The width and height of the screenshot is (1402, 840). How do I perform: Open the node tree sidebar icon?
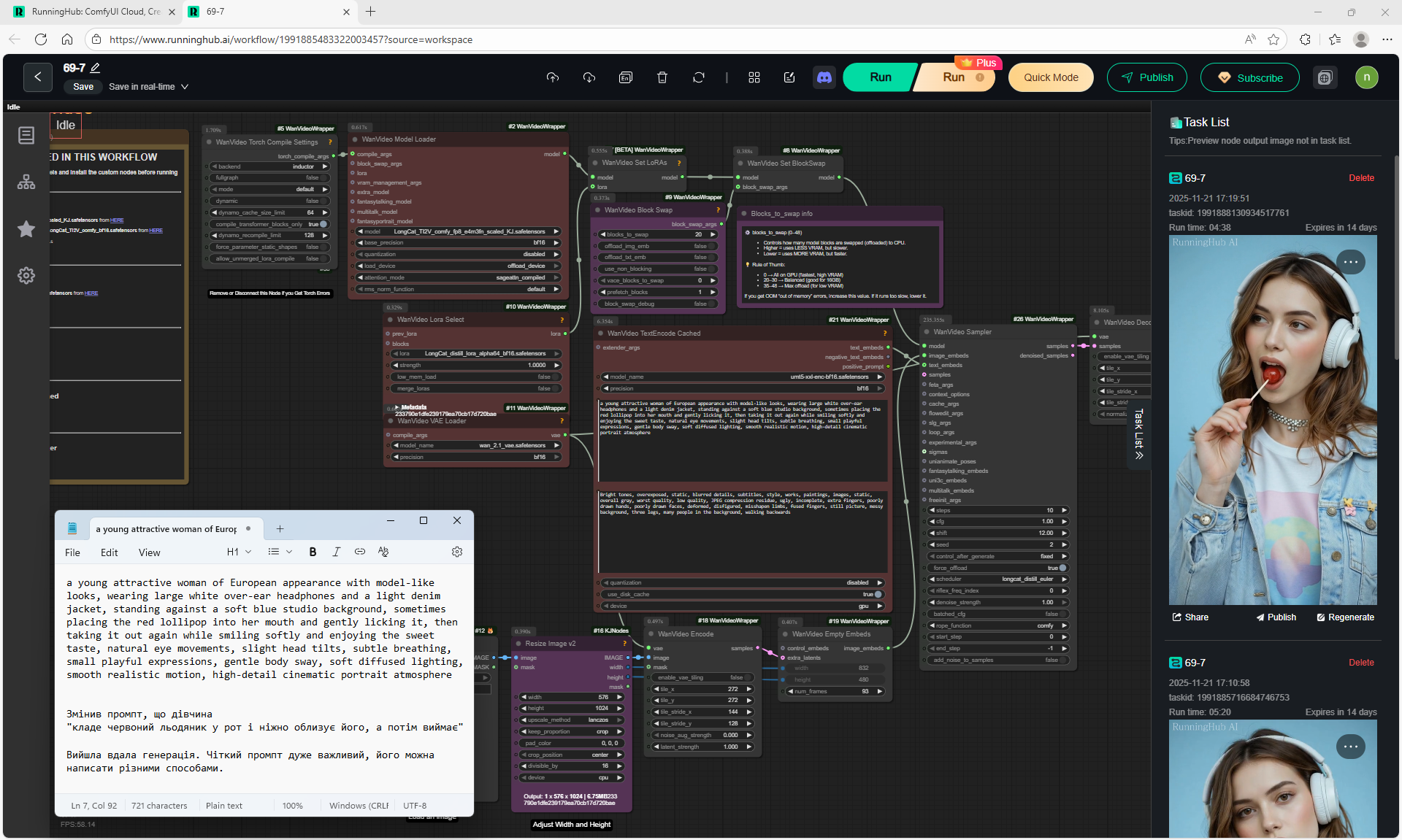[26, 182]
